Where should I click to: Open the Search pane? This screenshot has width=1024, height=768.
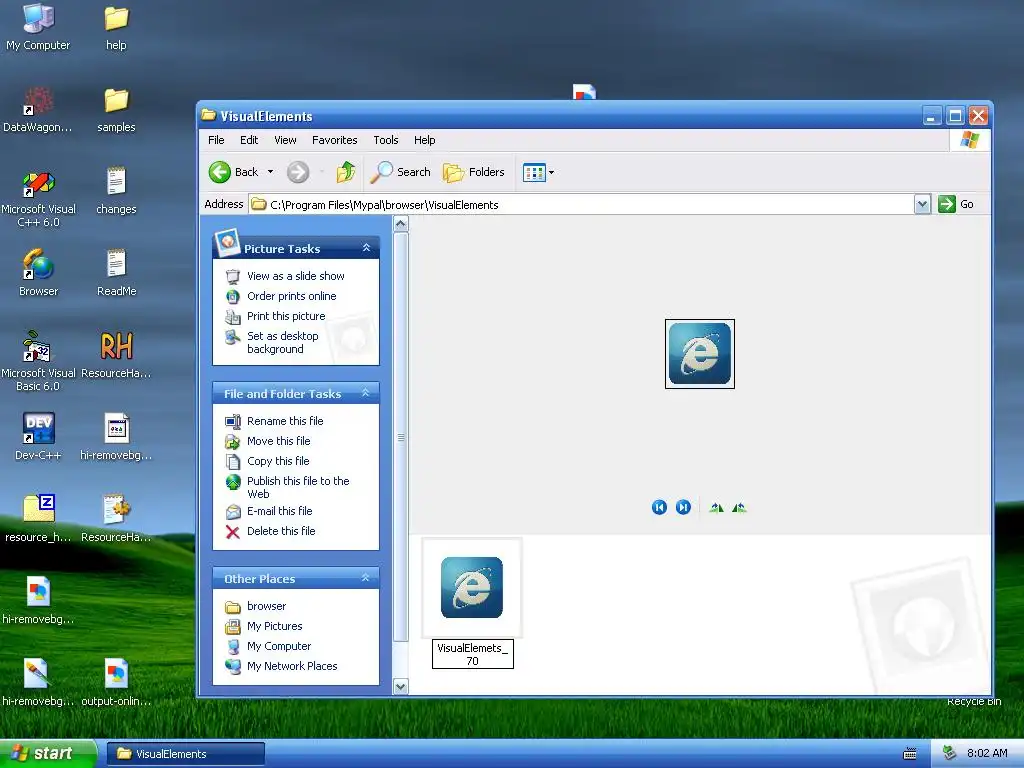pos(400,172)
